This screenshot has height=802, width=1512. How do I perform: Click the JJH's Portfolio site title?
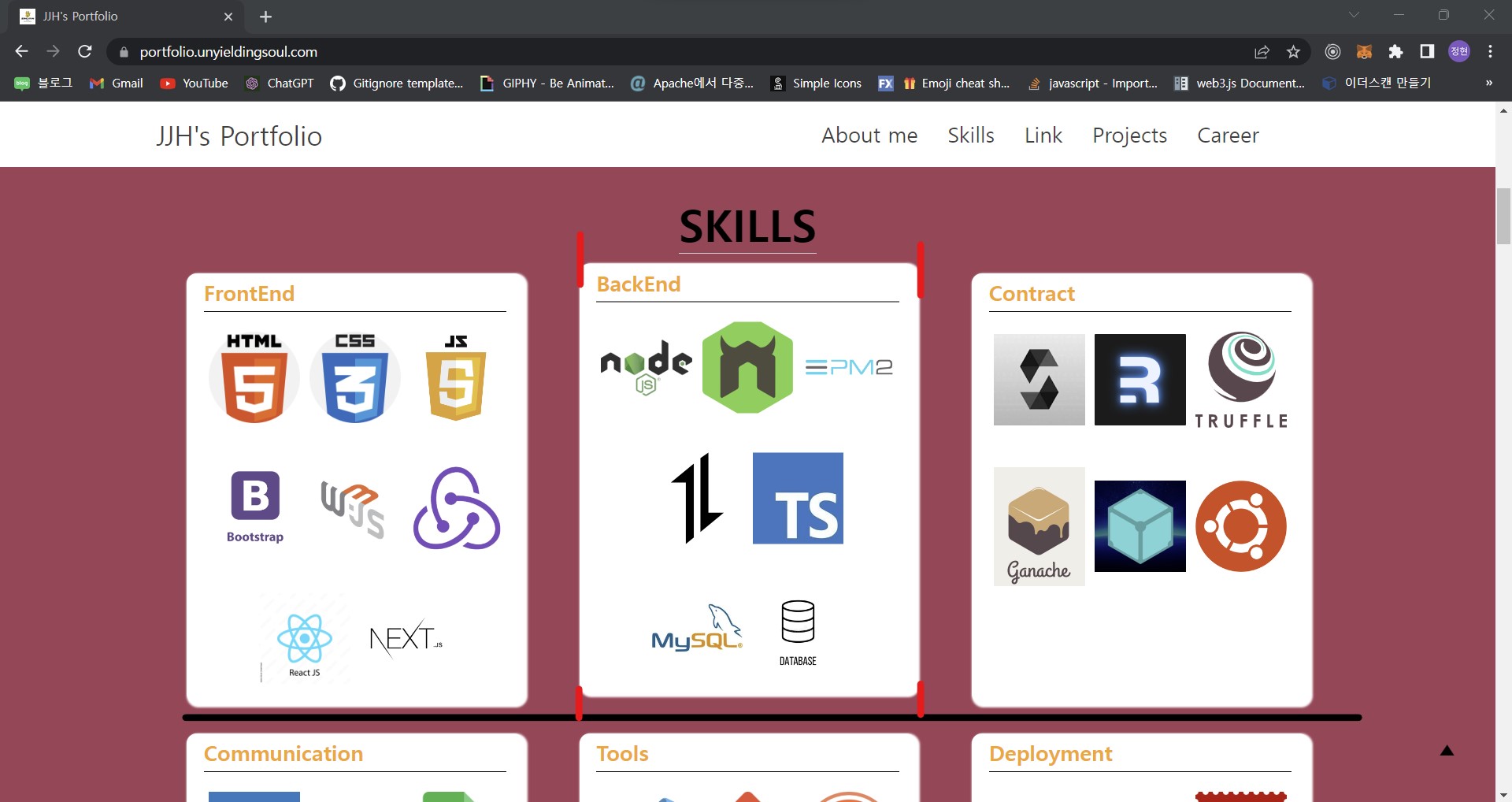point(239,136)
